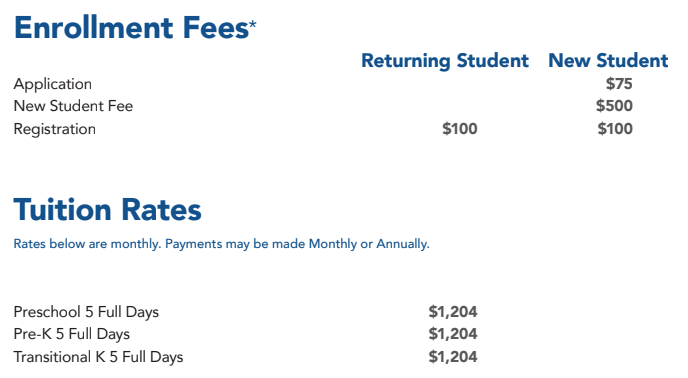
Task: Click the $75 application fee amount
Action: tap(619, 84)
